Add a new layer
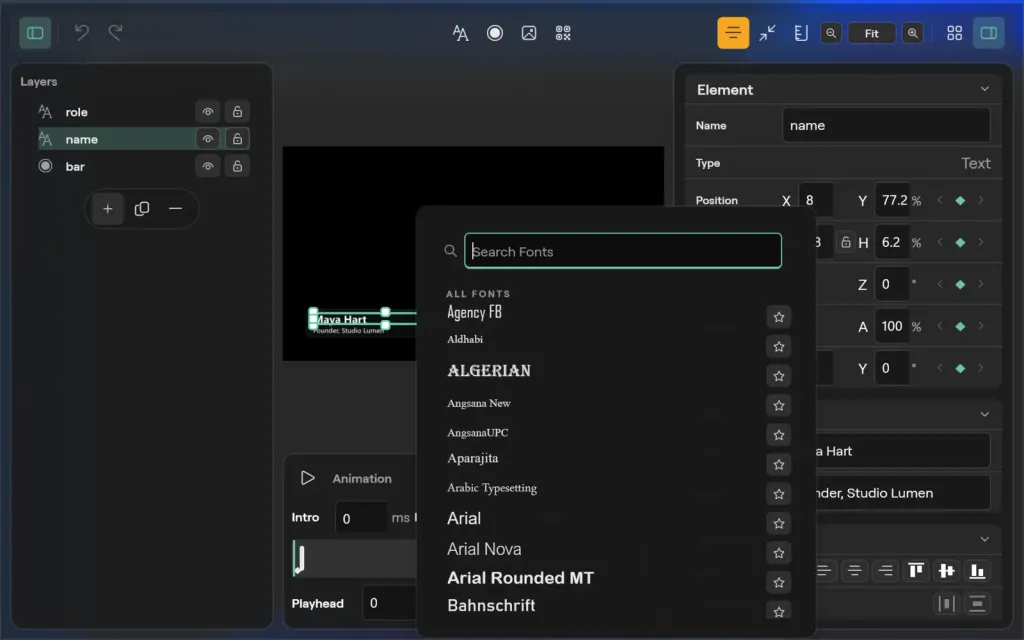The width and height of the screenshot is (1024, 640). (x=108, y=209)
